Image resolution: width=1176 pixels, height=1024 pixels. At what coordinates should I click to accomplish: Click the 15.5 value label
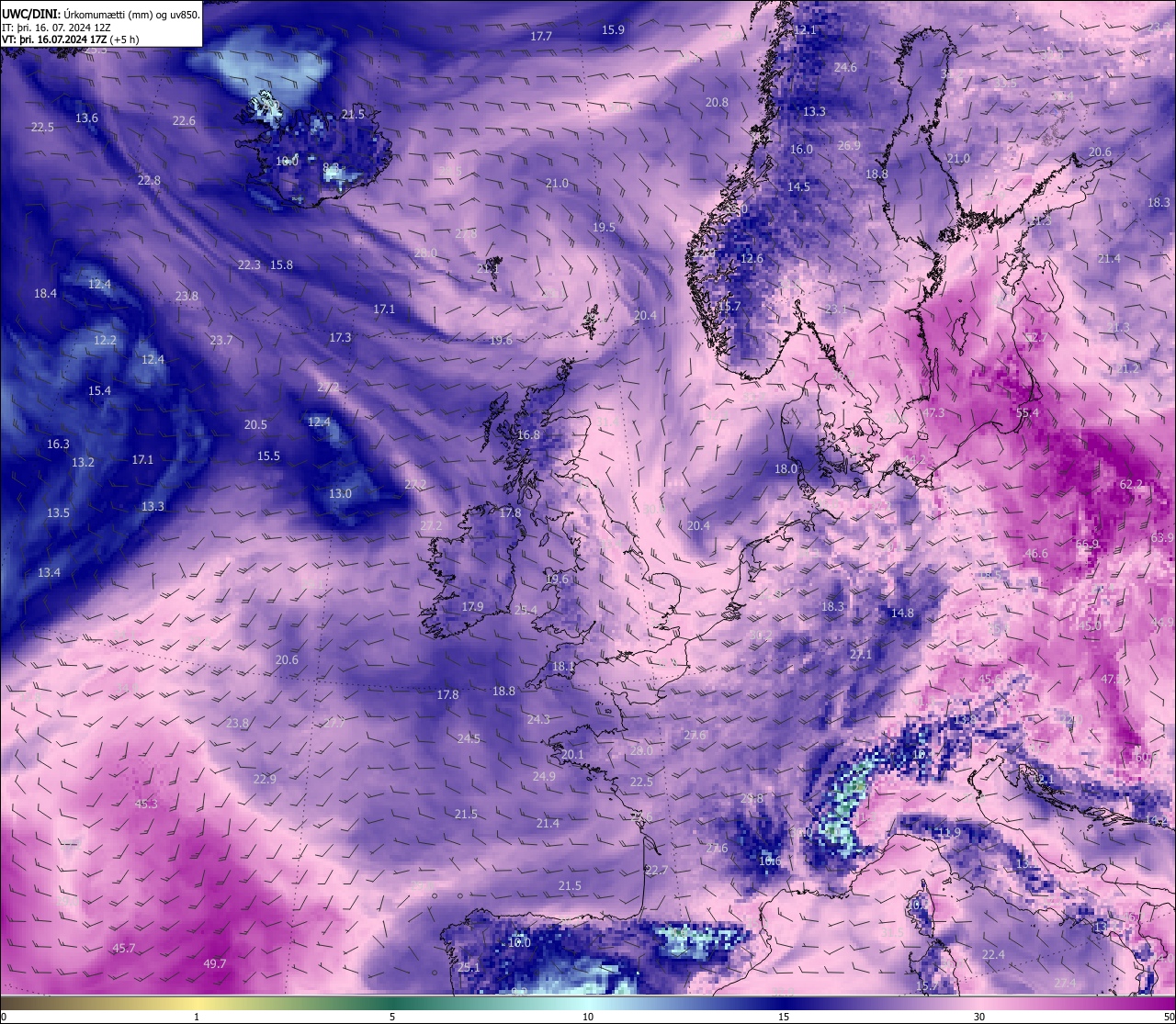pos(268,456)
